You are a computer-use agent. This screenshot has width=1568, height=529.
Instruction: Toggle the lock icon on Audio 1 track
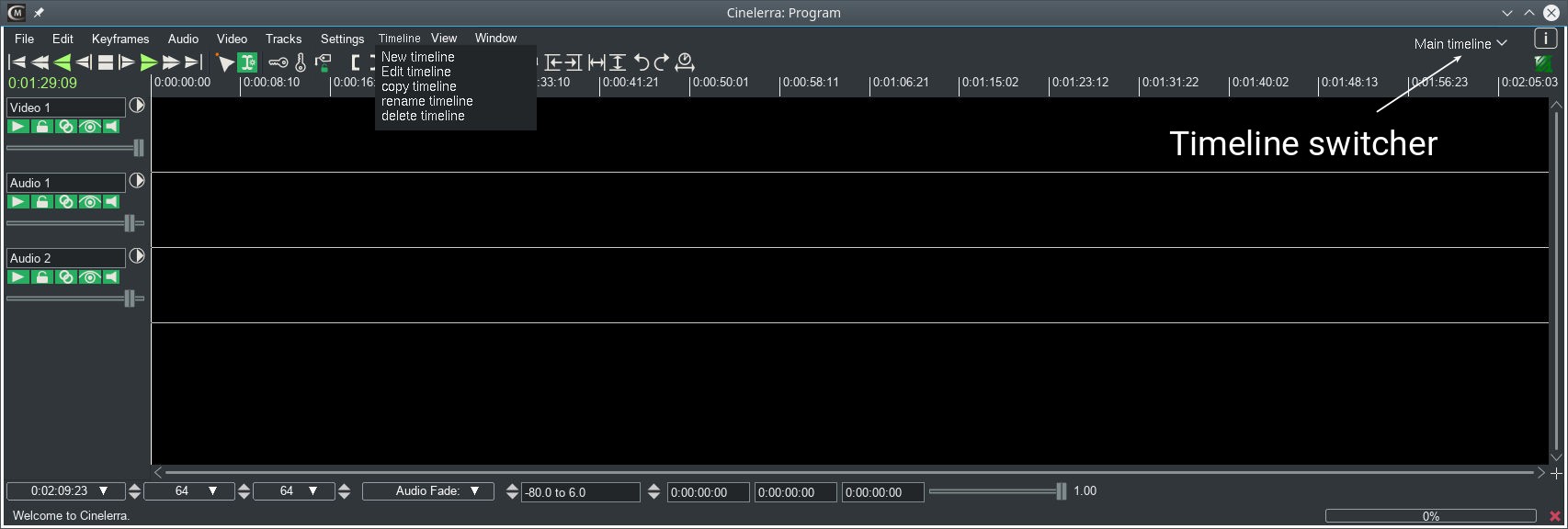(x=42, y=202)
